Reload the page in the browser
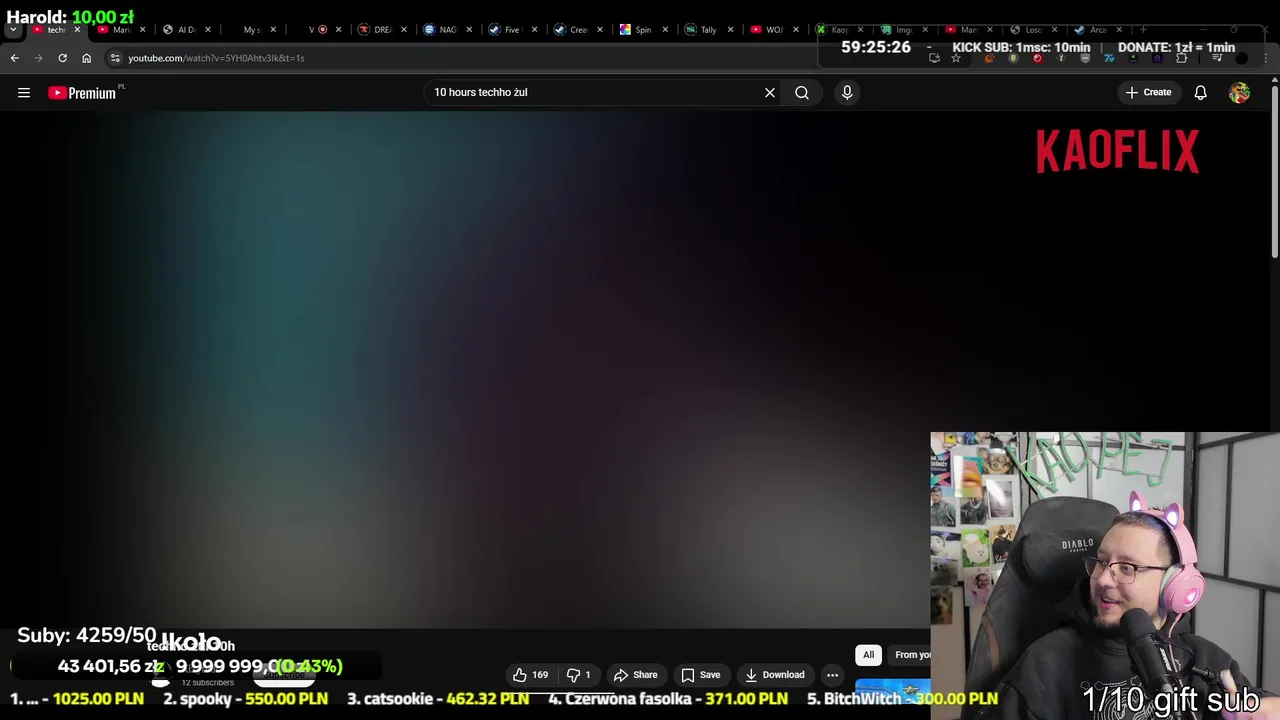This screenshot has width=1280, height=720. click(x=62, y=58)
